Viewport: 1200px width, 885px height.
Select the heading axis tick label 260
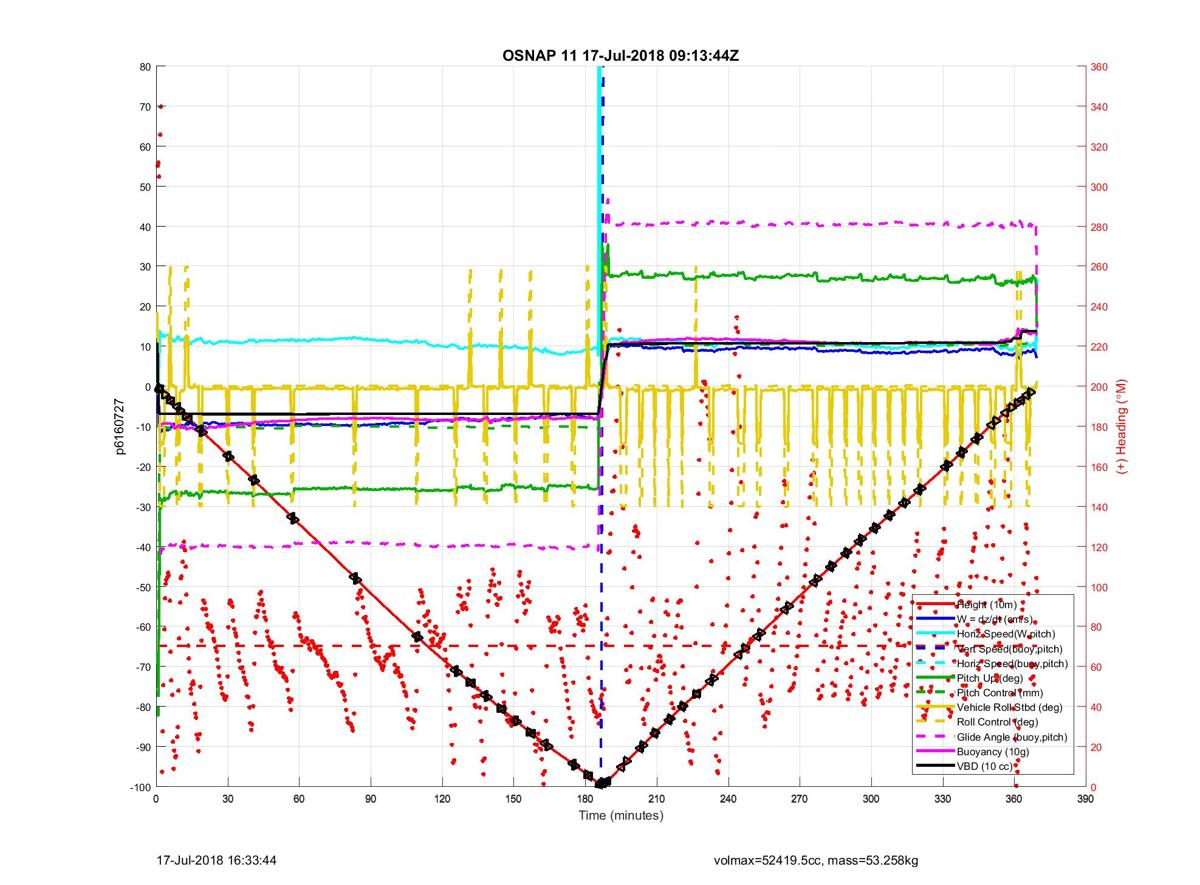pyautogui.click(x=1100, y=267)
